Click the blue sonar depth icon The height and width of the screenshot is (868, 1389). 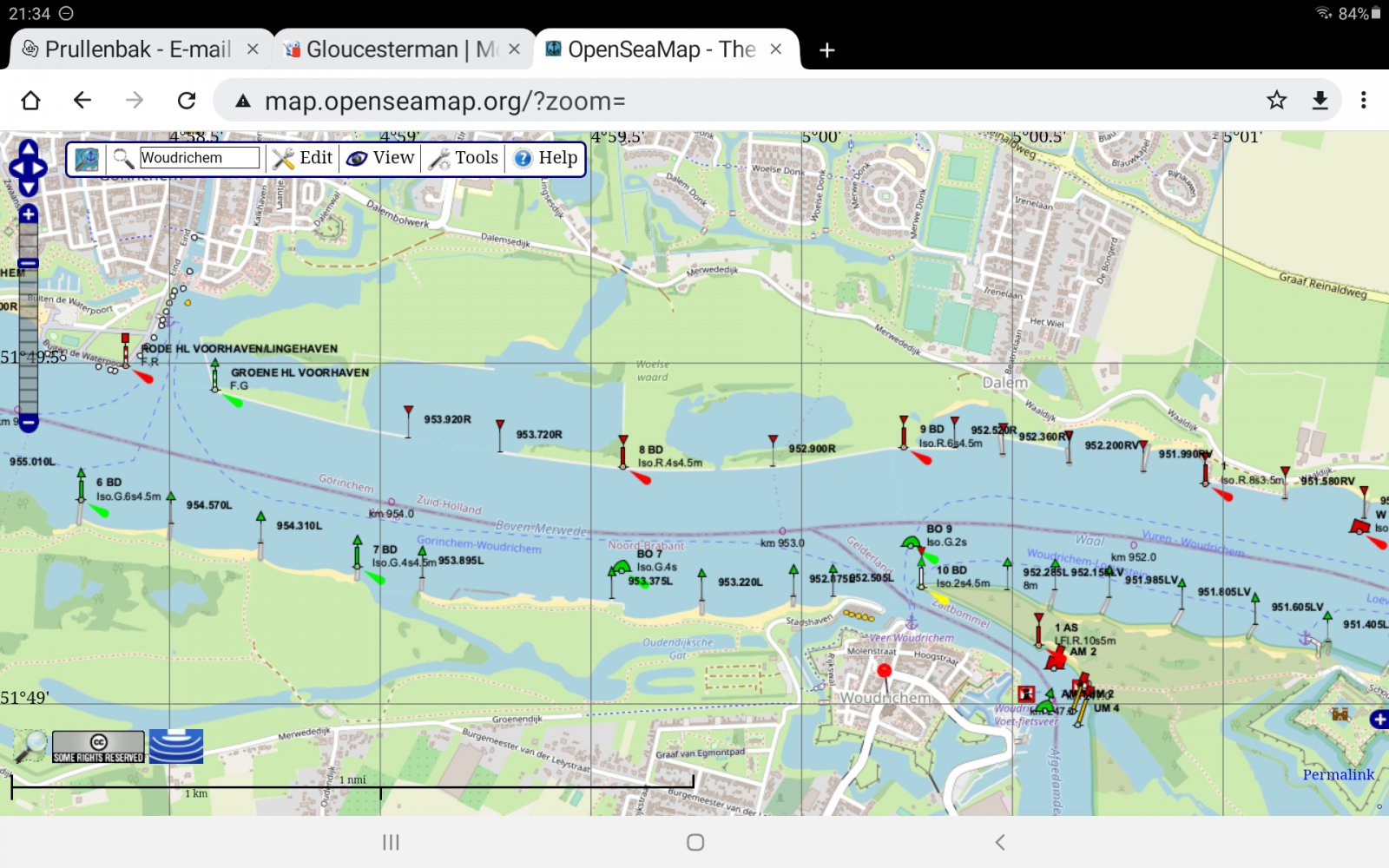pos(176,746)
